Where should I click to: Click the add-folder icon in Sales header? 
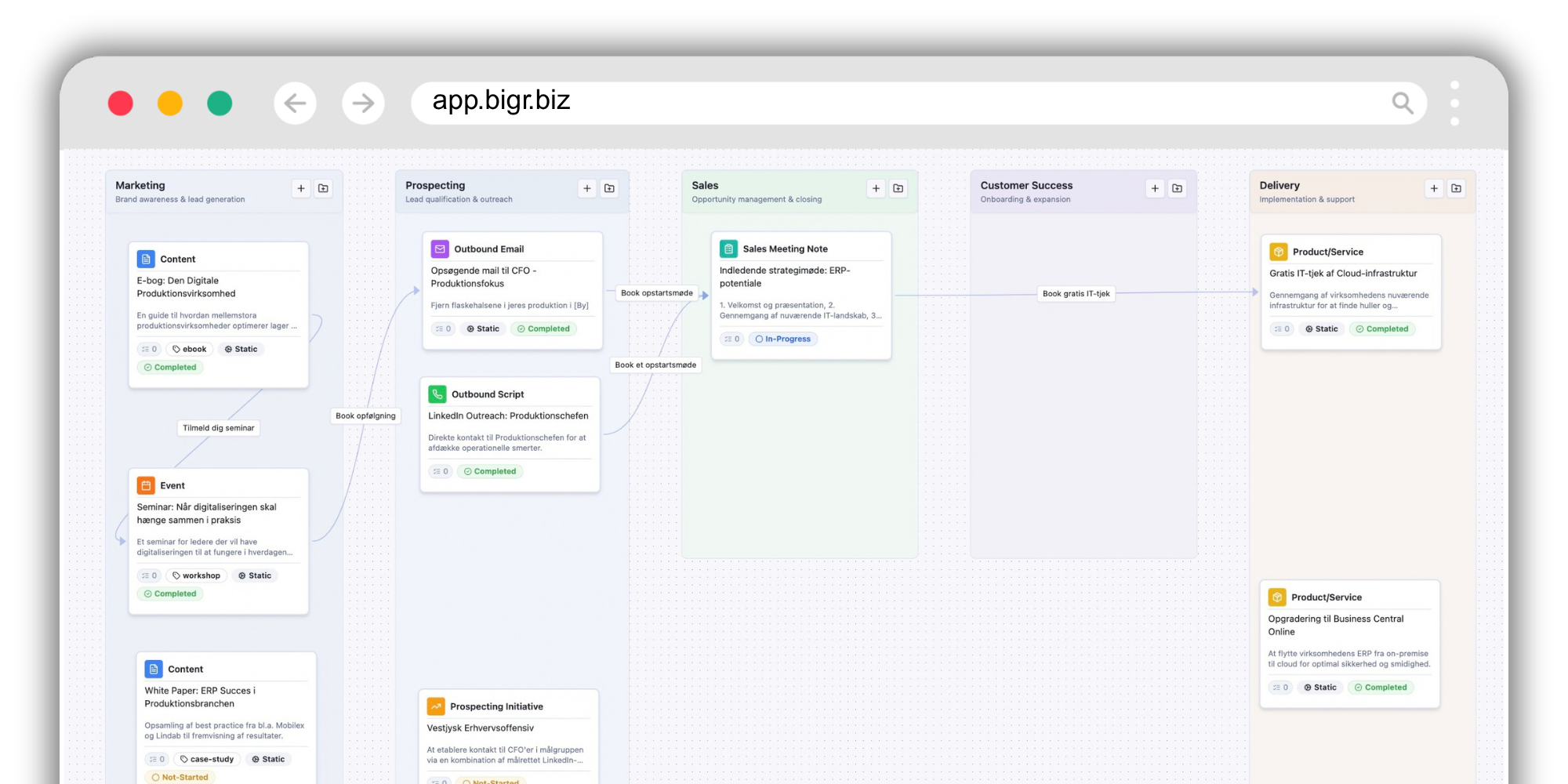click(898, 188)
